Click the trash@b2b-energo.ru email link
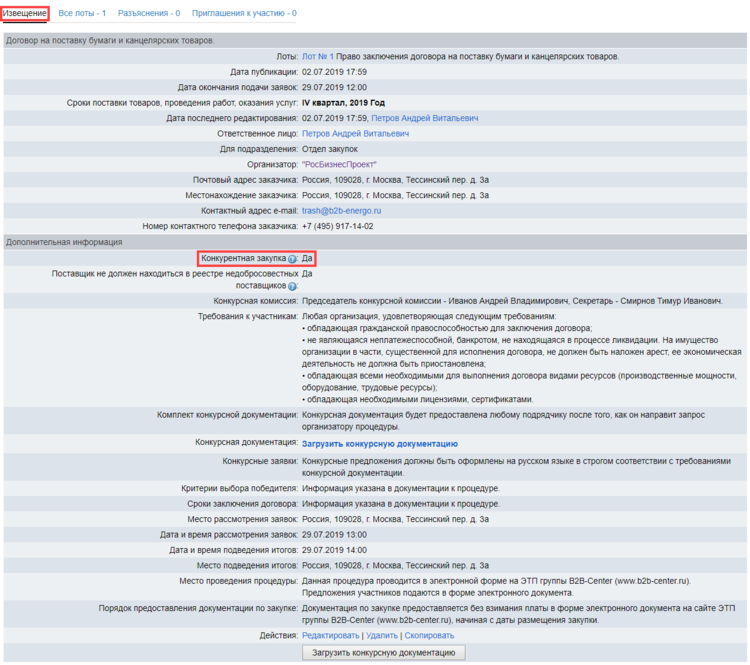 341,211
